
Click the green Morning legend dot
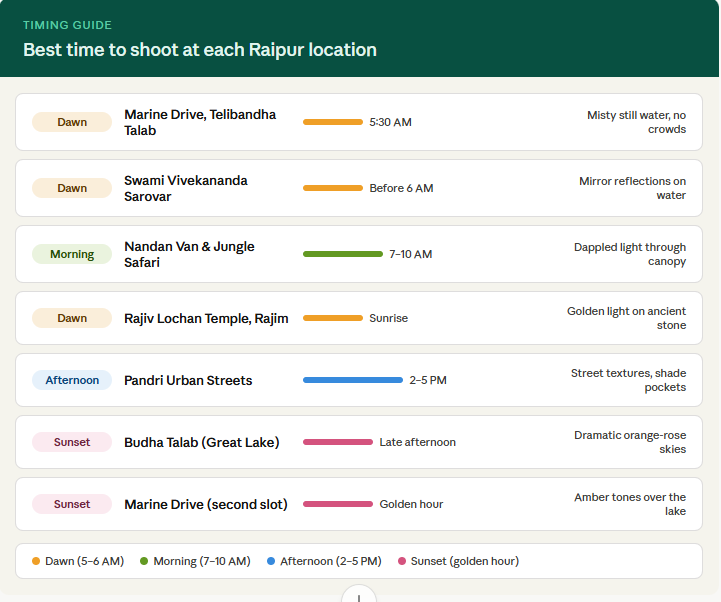point(144,561)
